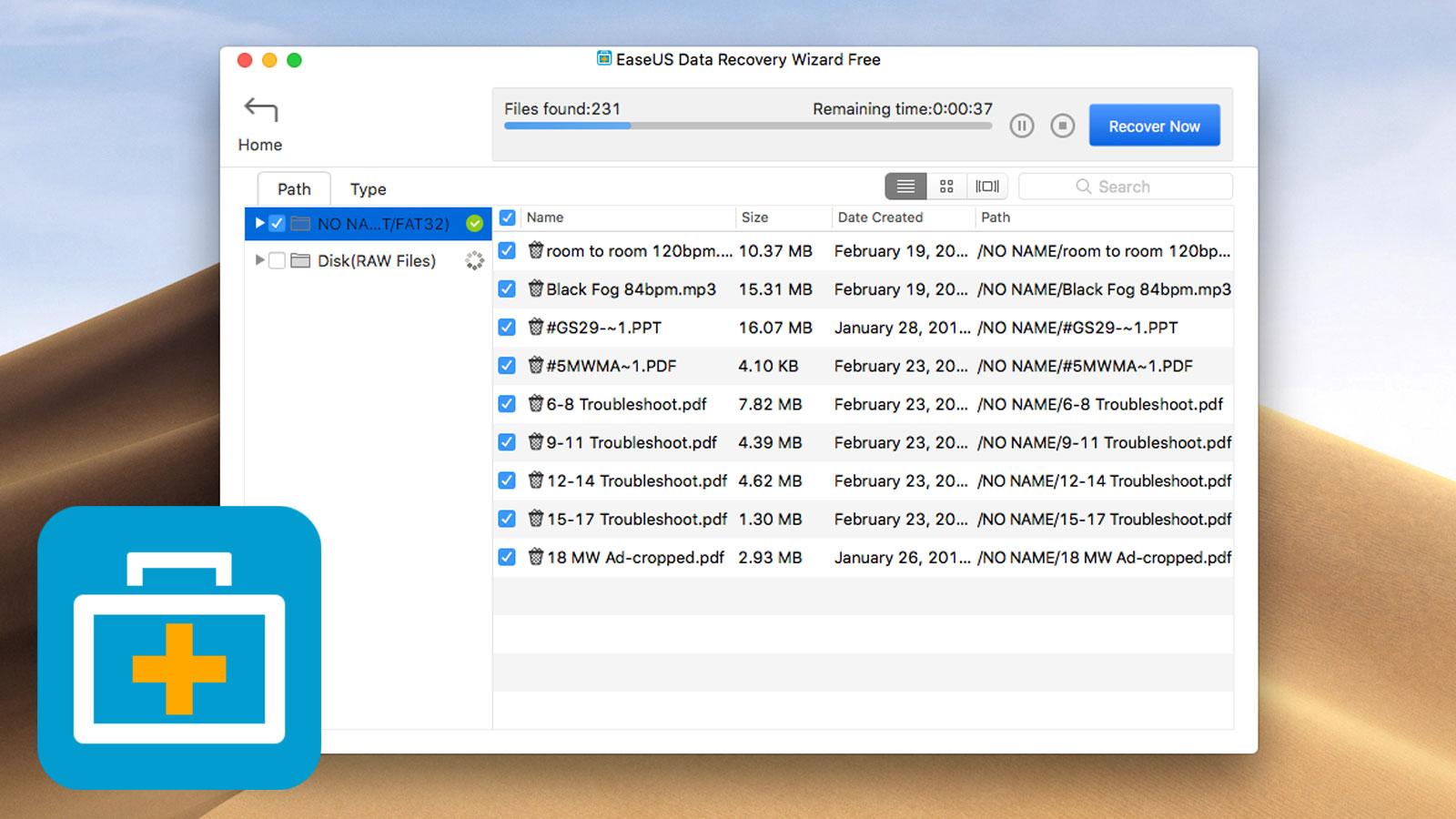Pause the scan with the pause icon
The height and width of the screenshot is (819, 1456).
(x=1022, y=126)
